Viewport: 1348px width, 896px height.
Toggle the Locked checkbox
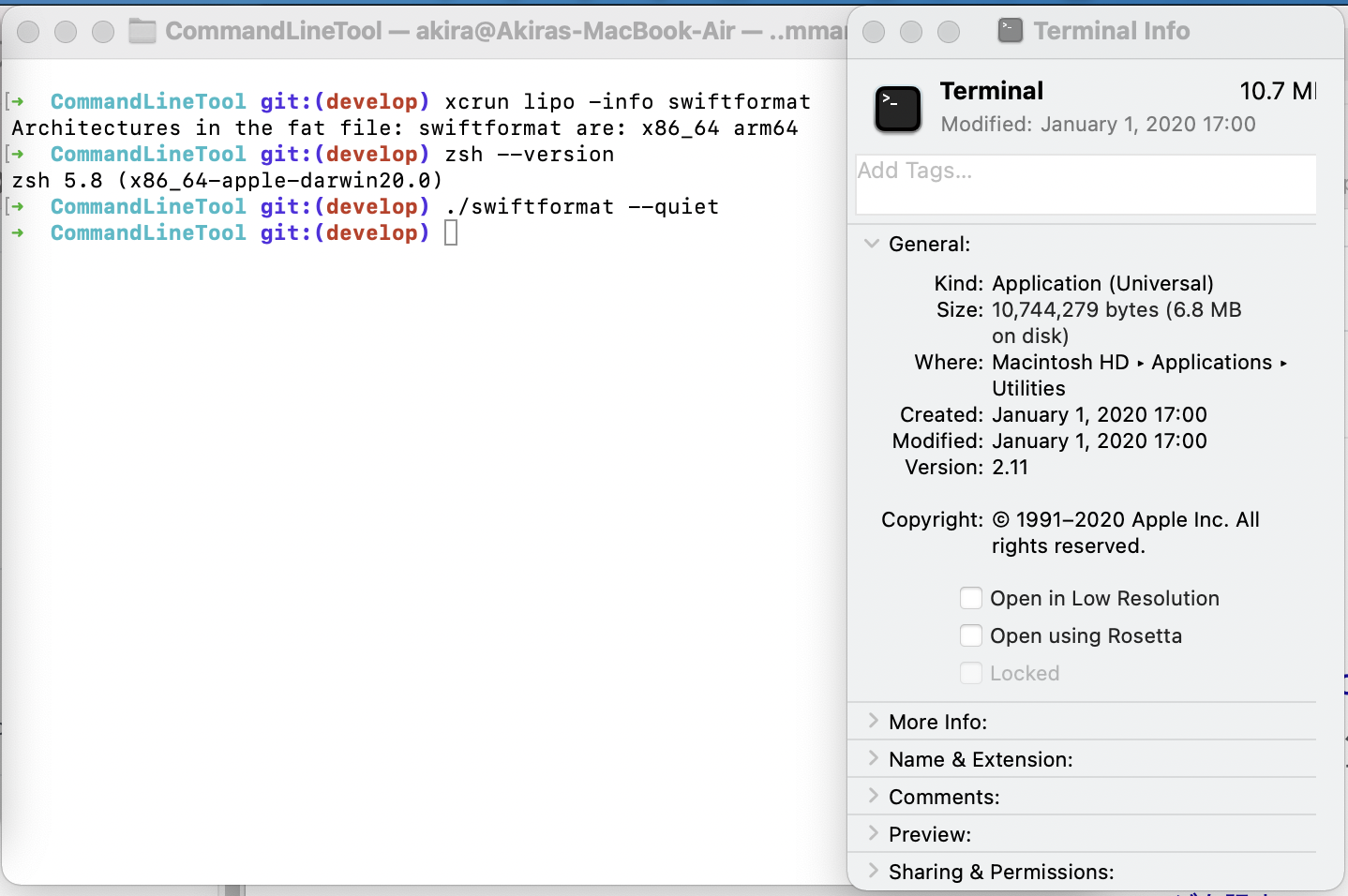(971, 673)
